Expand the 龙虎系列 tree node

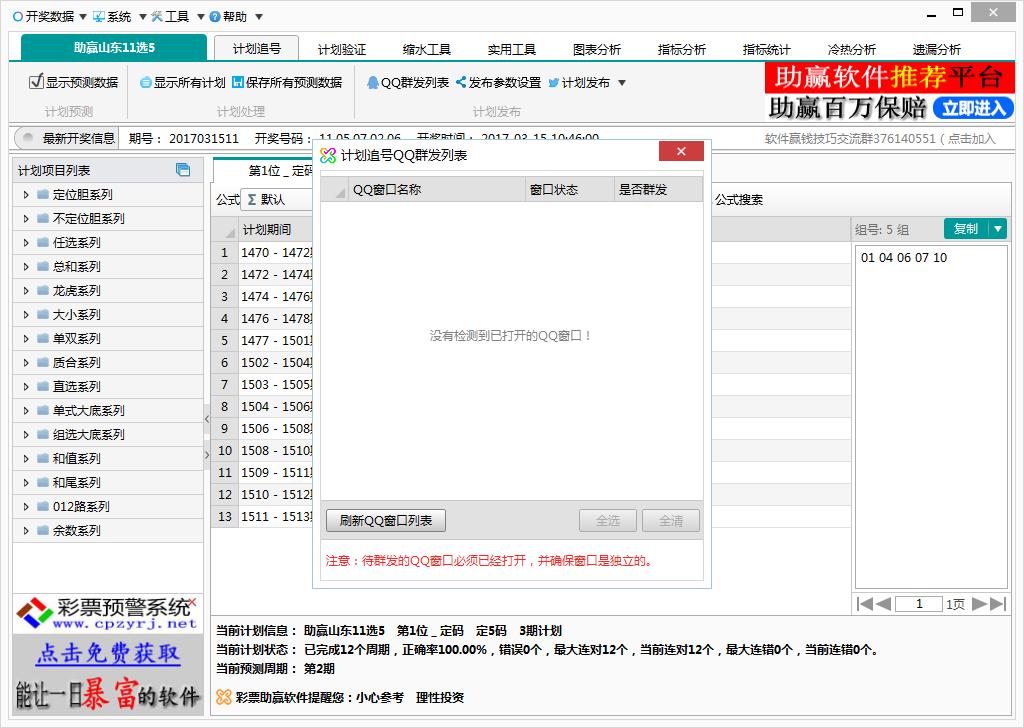tap(26, 291)
